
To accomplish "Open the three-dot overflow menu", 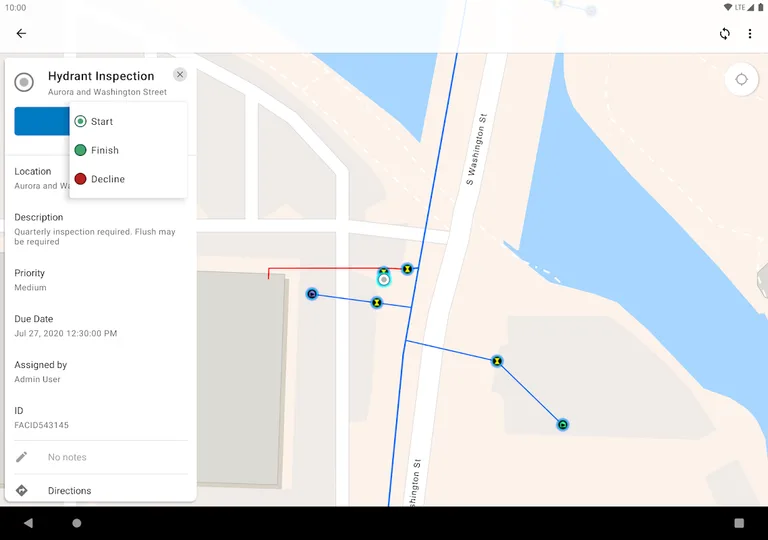I will tap(749, 33).
